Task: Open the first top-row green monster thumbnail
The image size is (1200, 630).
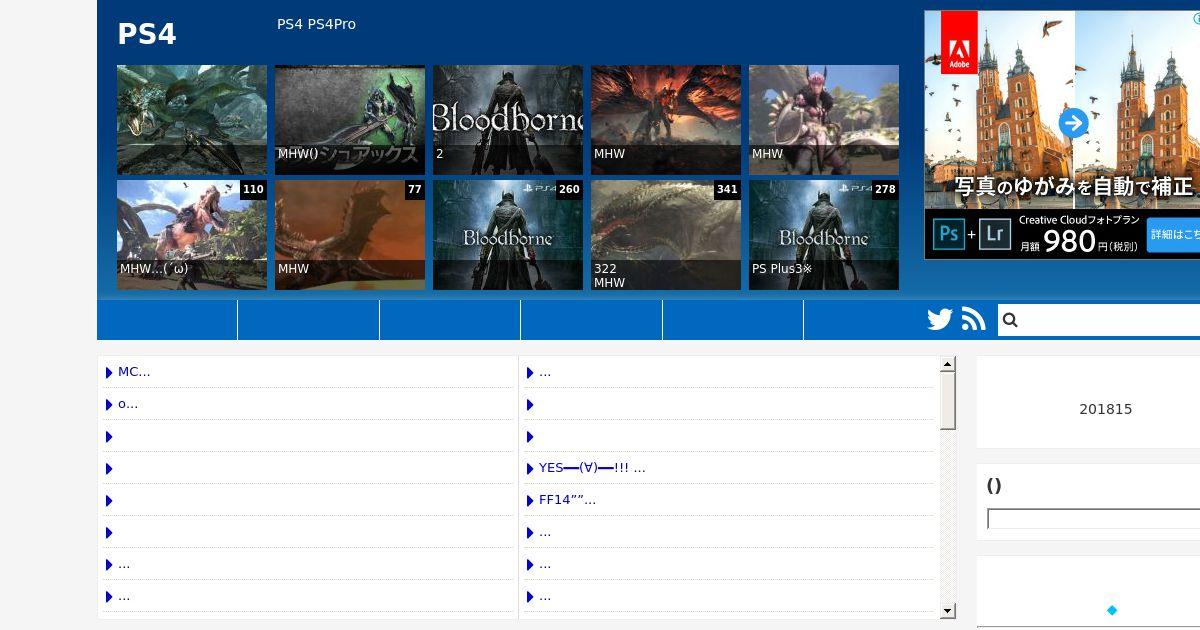Action: coord(192,120)
